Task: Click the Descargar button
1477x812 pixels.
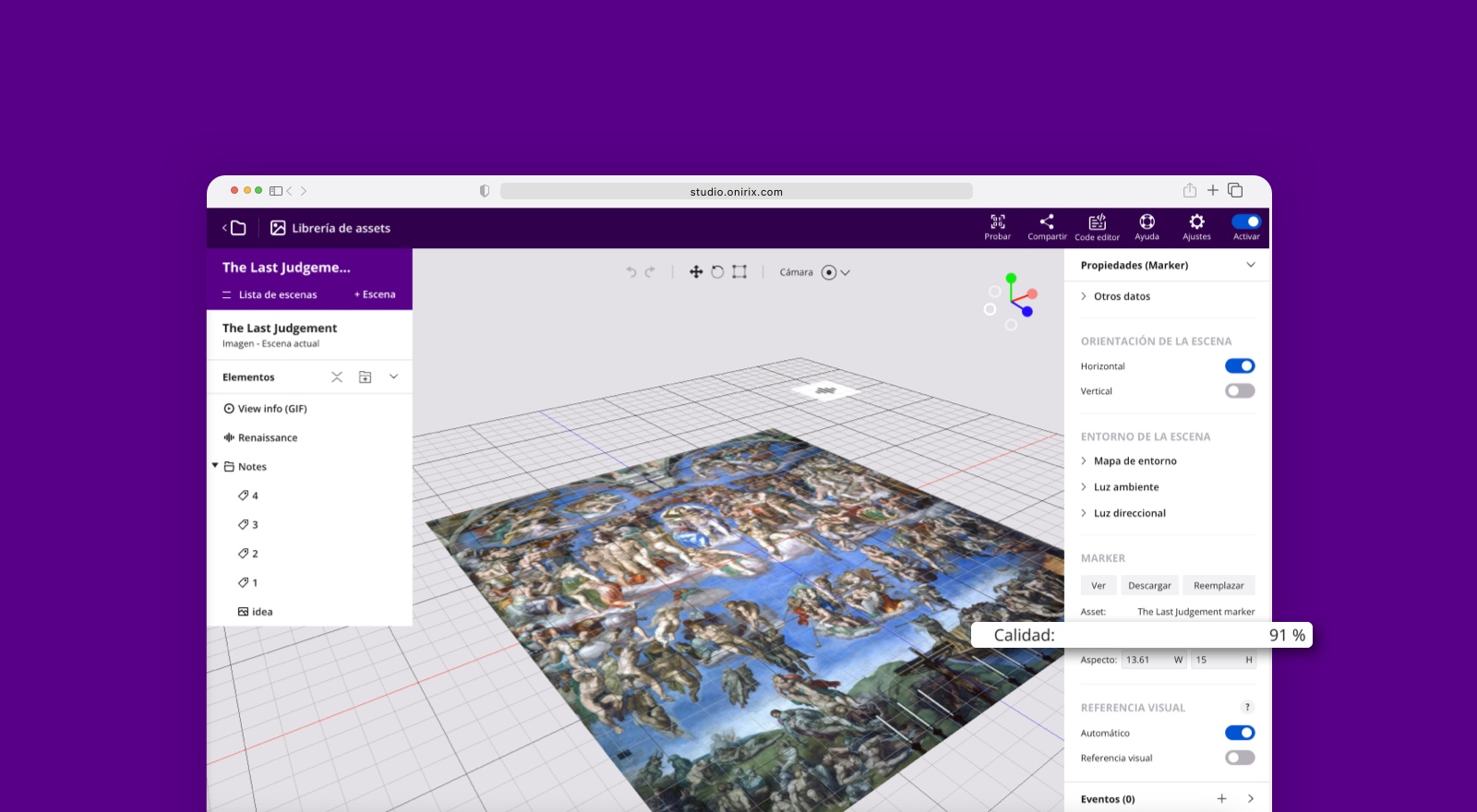Action: coord(1149,586)
